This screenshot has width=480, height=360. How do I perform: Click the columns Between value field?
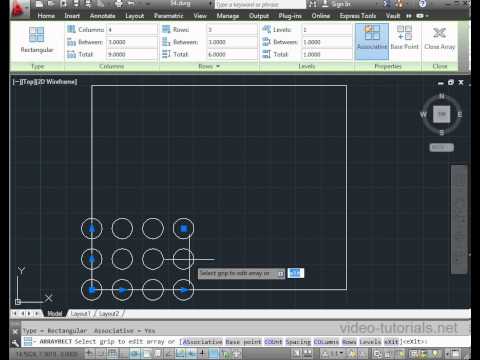point(131,42)
